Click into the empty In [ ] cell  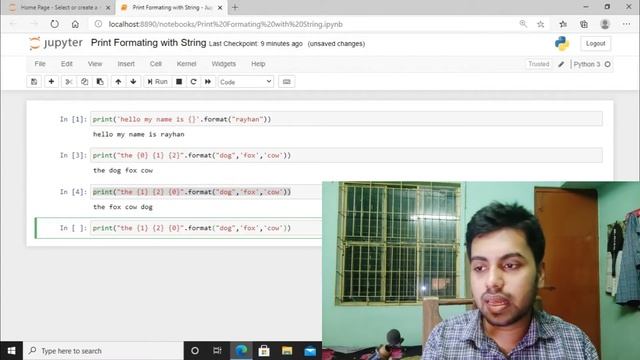coord(206,228)
